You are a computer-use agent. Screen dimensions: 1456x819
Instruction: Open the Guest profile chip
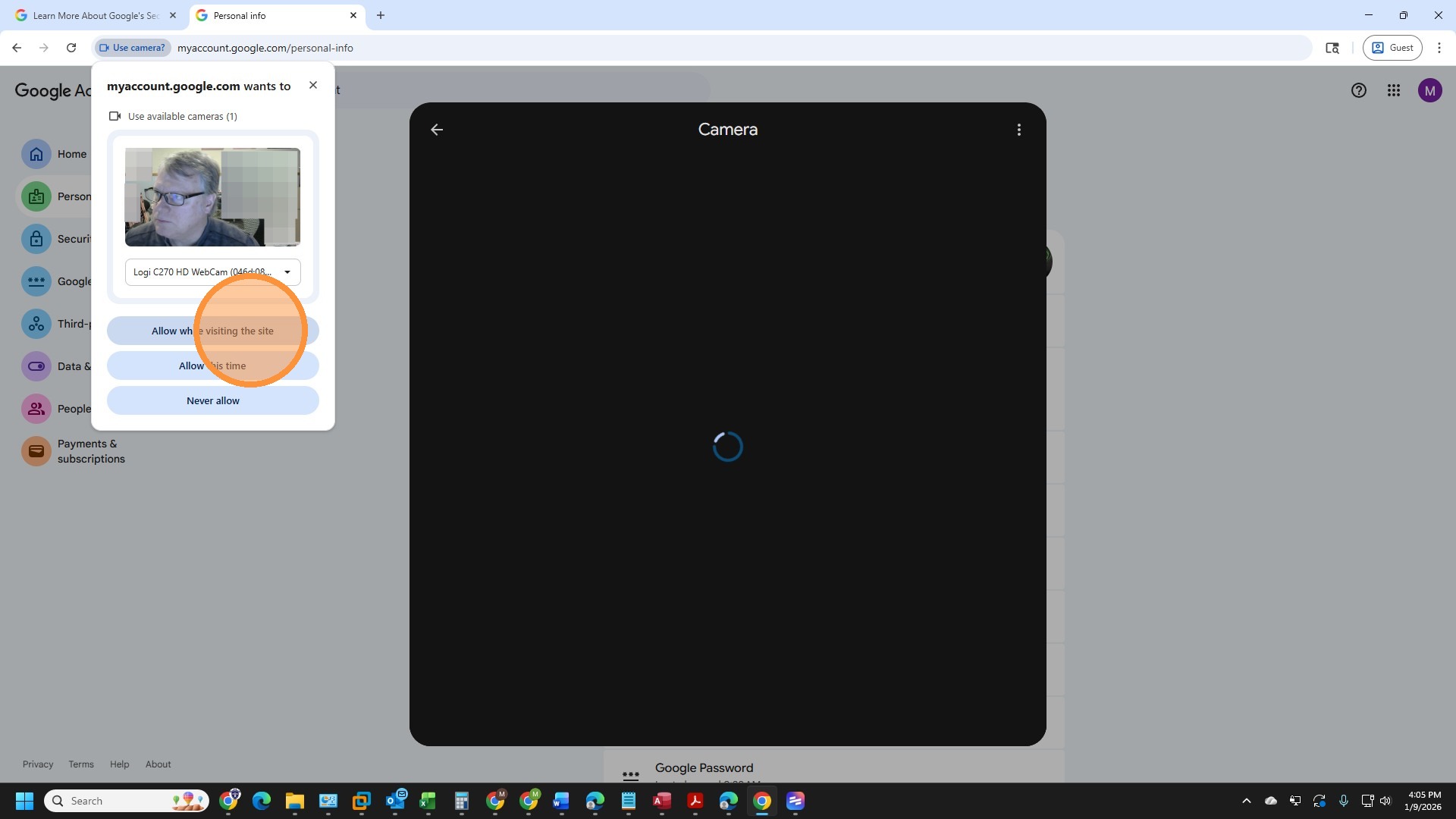click(1392, 48)
